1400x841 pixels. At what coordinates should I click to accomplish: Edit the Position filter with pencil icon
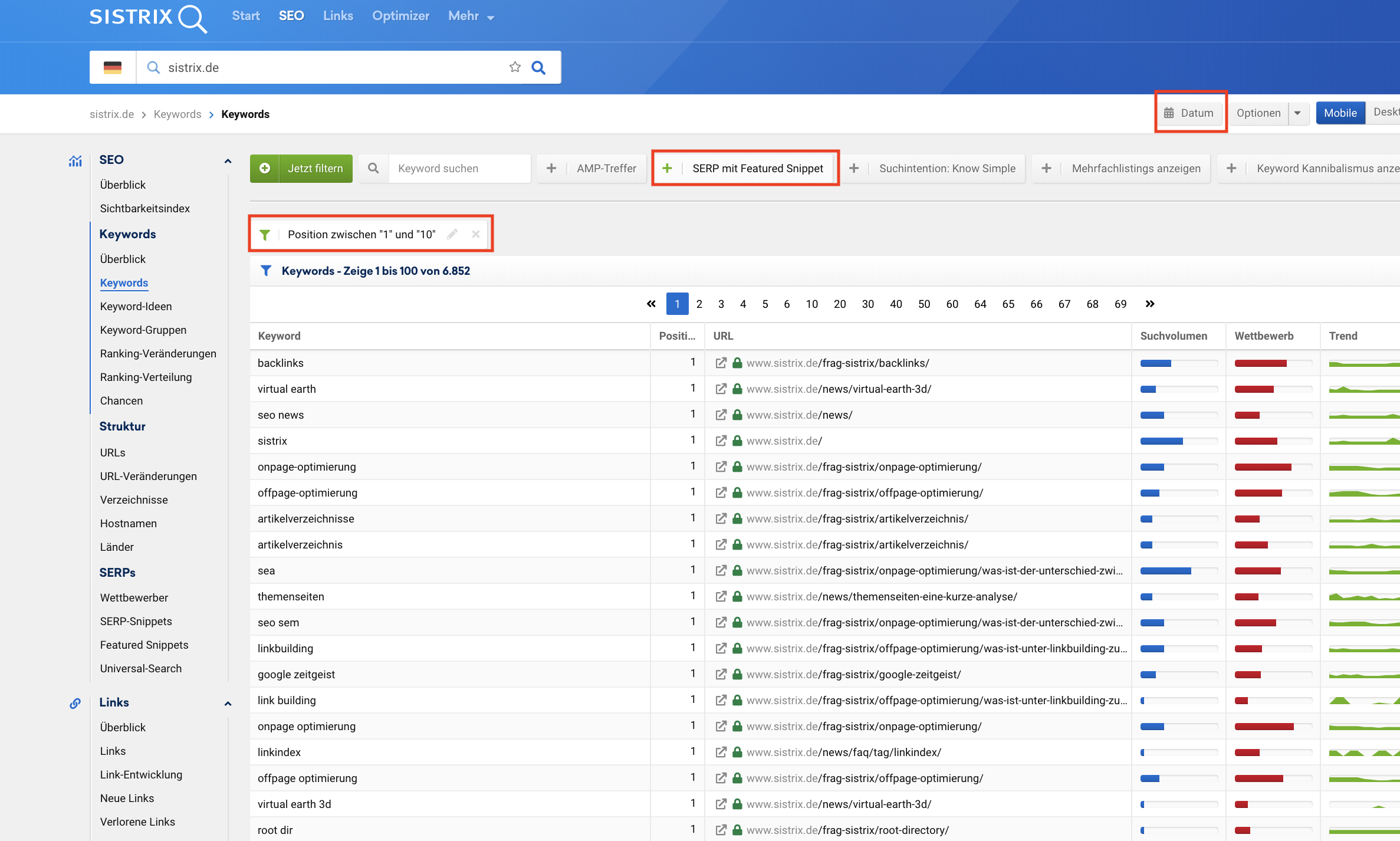pos(452,234)
